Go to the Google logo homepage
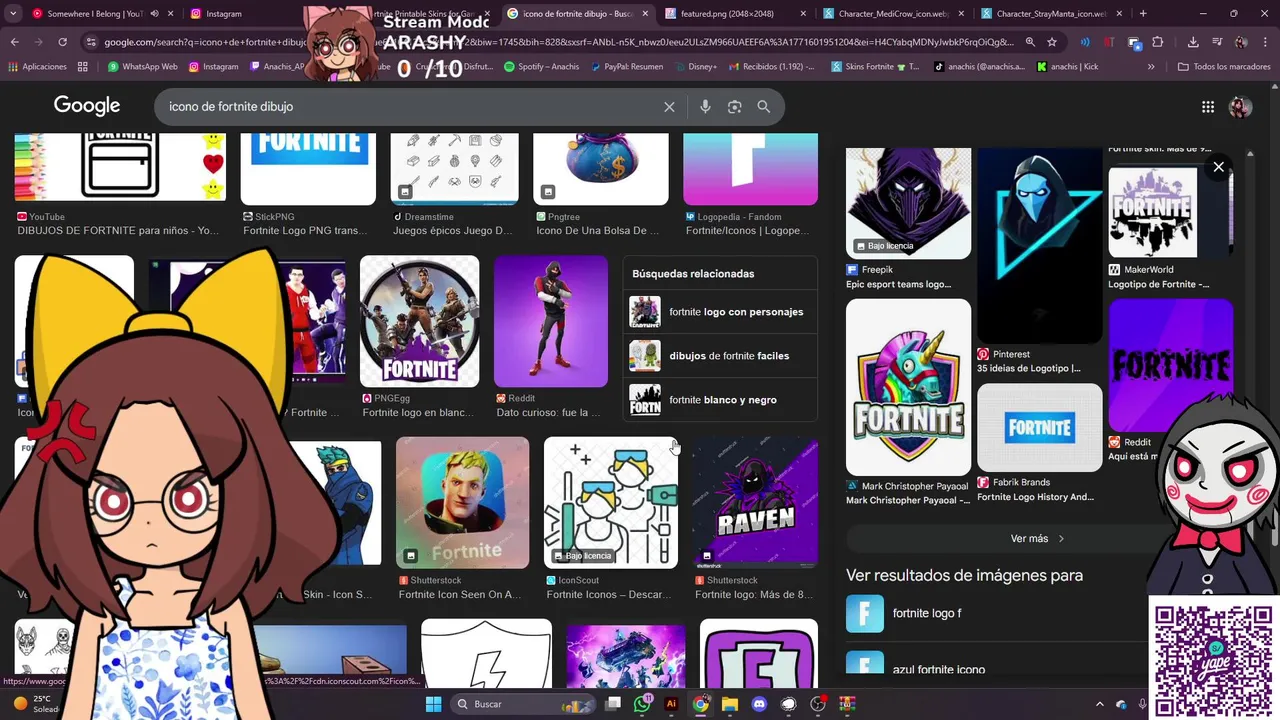The height and width of the screenshot is (720, 1280). click(x=87, y=106)
